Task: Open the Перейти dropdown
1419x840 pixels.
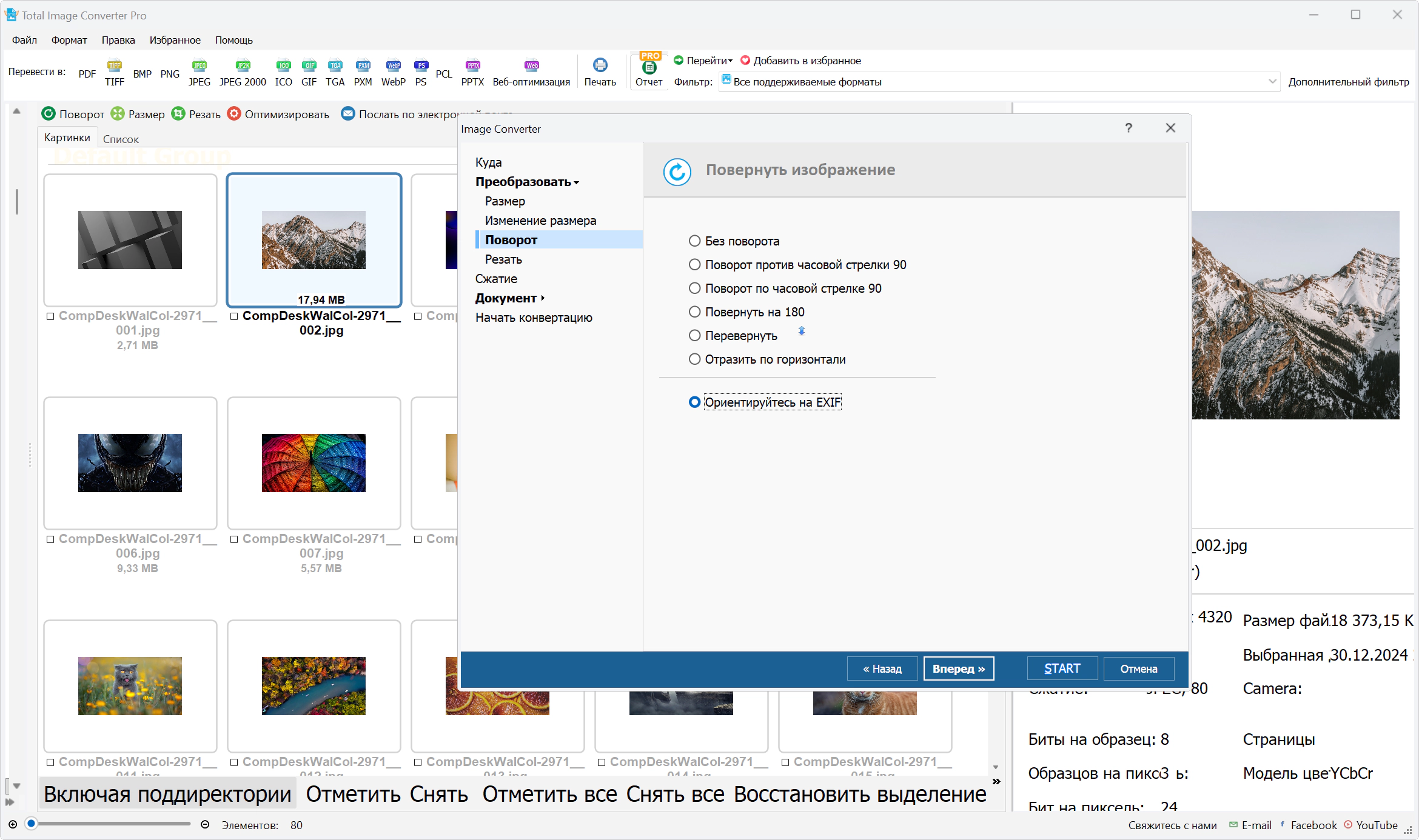Action: (703, 61)
